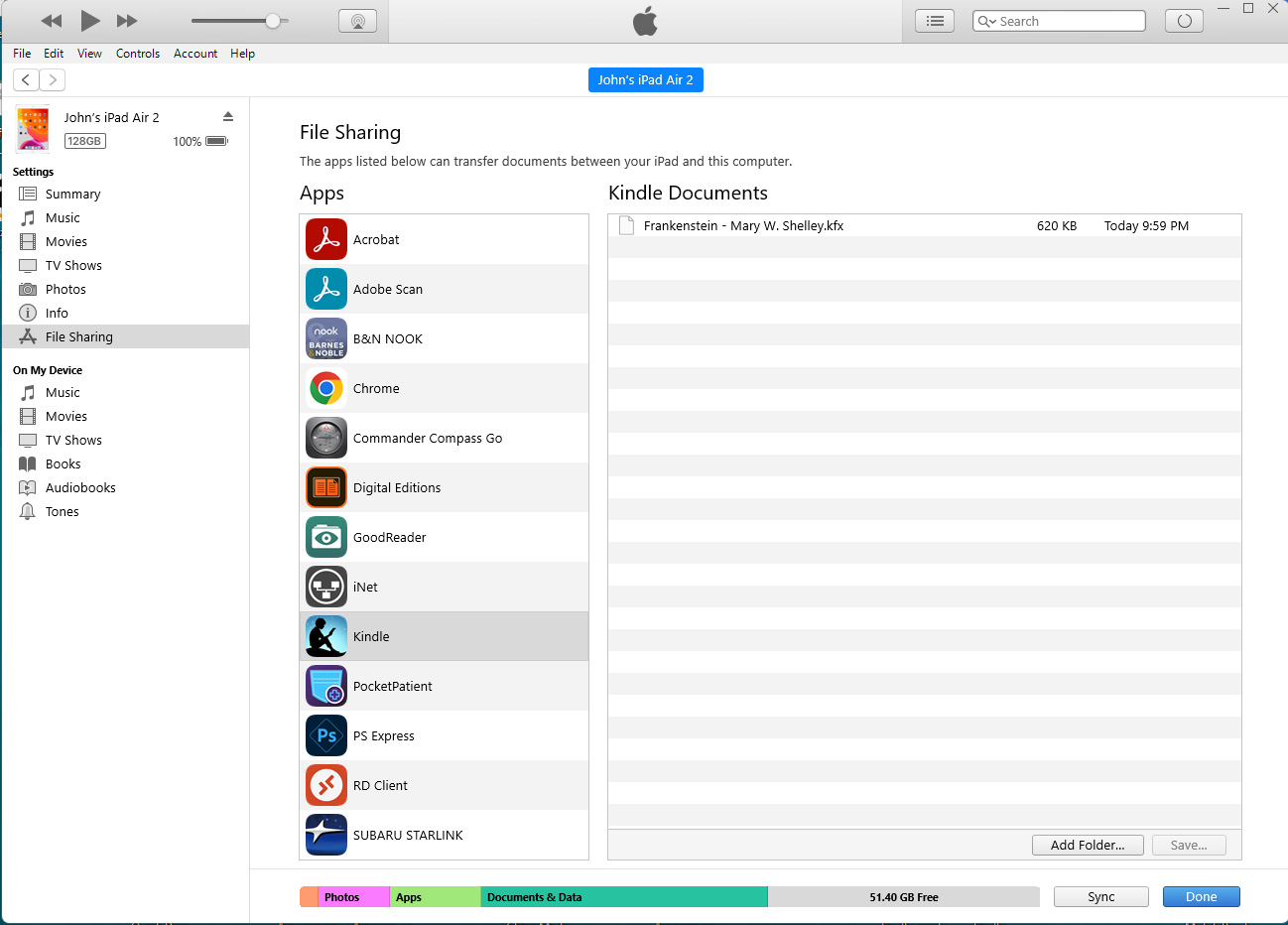Open the Account menu
The width and height of the screenshot is (1288, 925).
tap(195, 54)
